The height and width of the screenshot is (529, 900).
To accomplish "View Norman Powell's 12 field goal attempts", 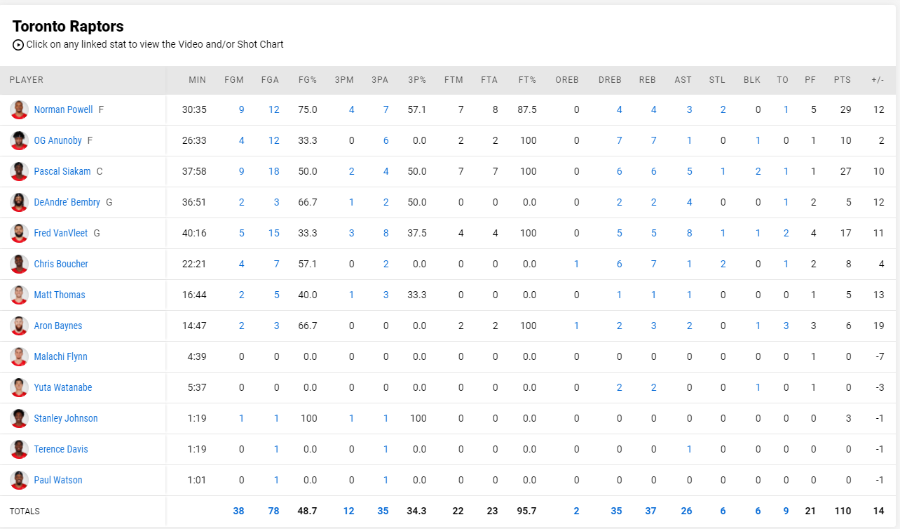I will [274, 110].
